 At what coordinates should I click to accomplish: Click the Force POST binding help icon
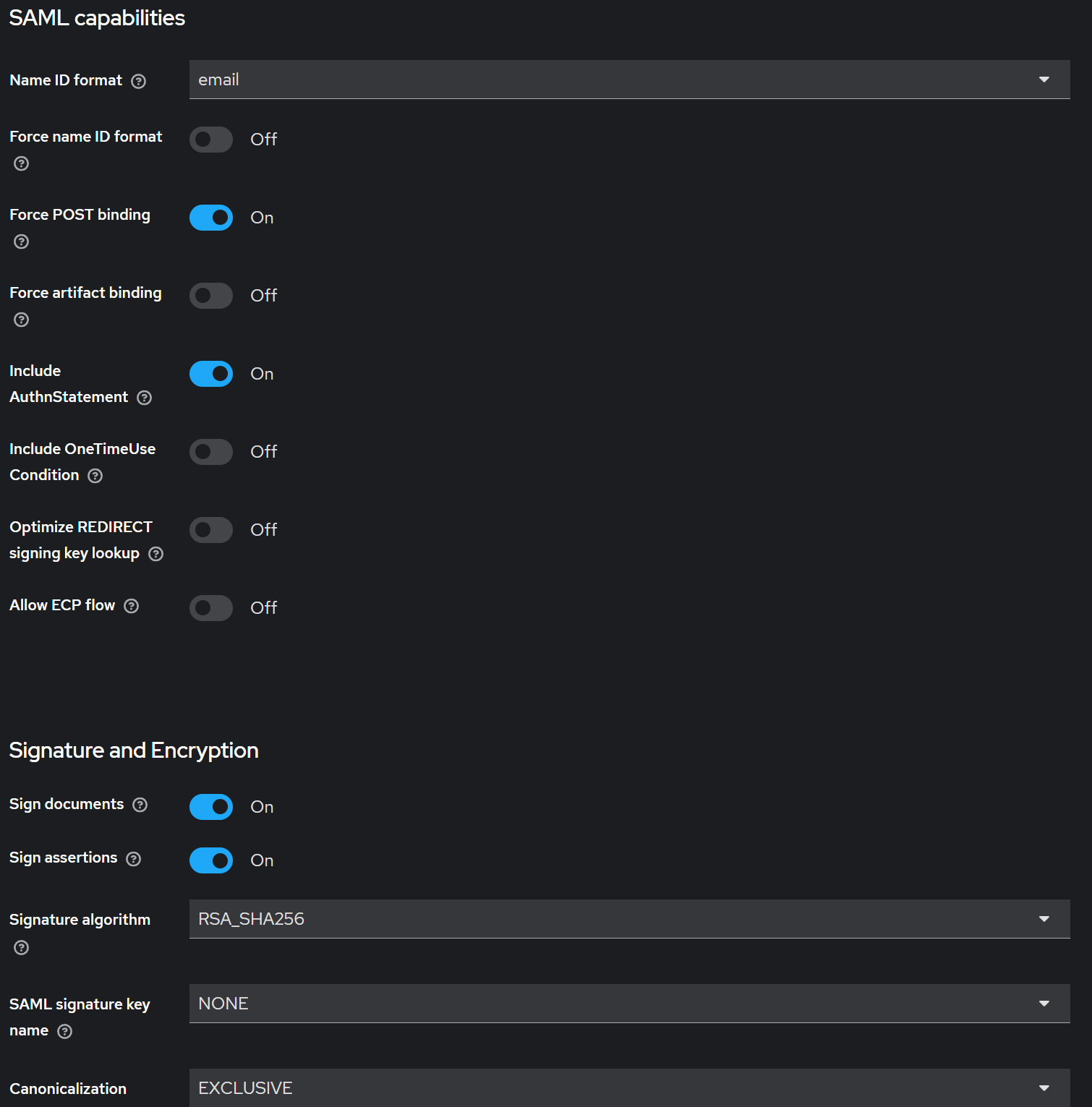tap(21, 242)
